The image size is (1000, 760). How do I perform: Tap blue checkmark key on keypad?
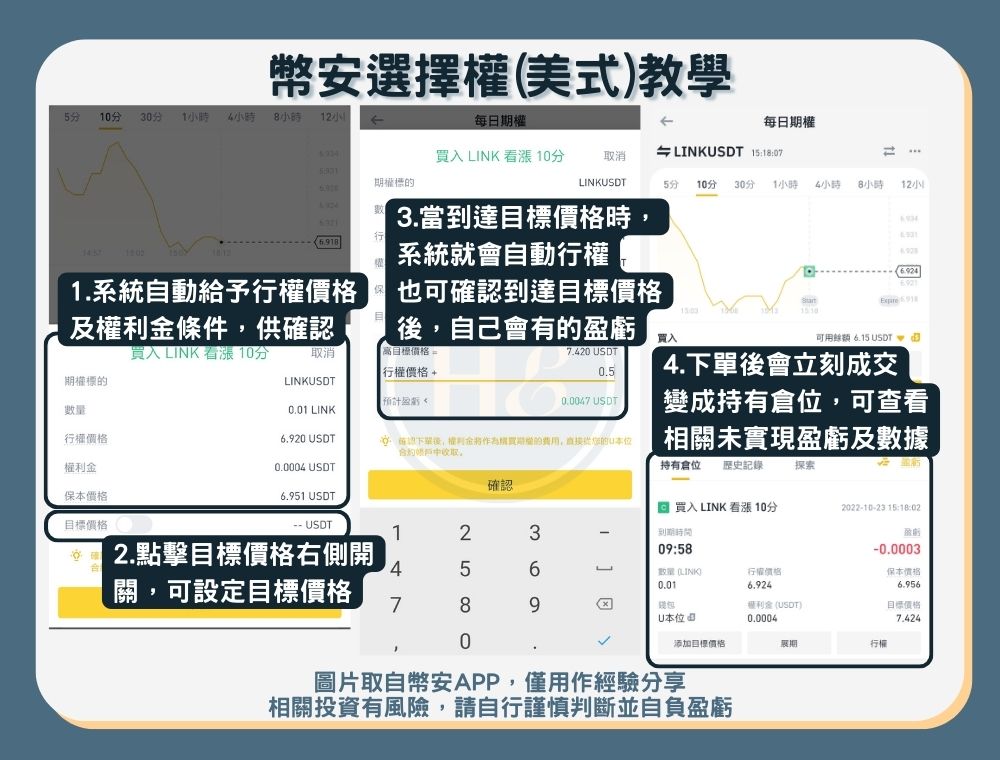604,640
